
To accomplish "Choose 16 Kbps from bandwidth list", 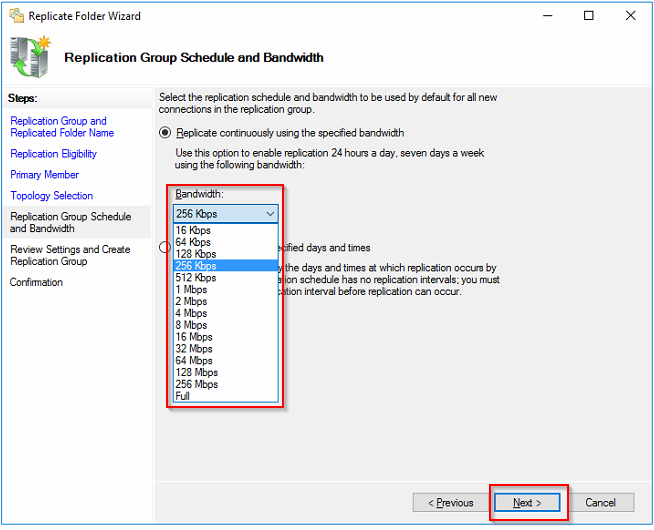I will pos(192,230).
